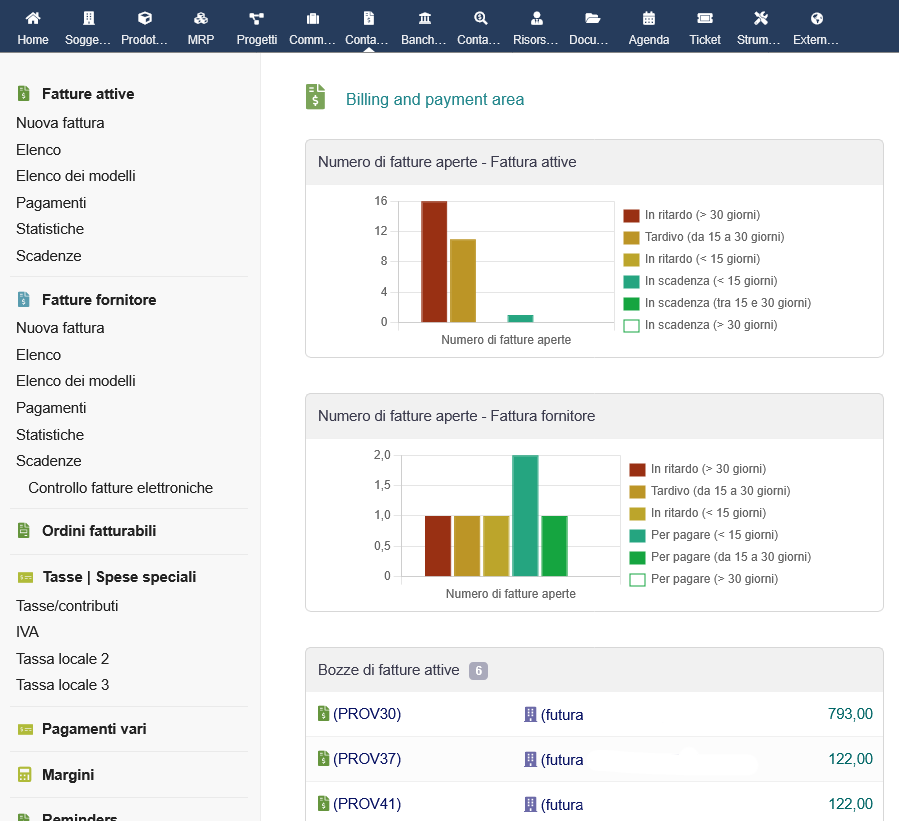The image size is (899, 821).
Task: Click the Ticket module icon
Action: pyautogui.click(x=705, y=18)
